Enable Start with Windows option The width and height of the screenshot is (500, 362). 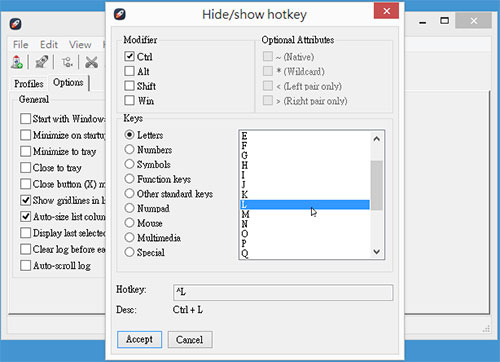point(25,119)
